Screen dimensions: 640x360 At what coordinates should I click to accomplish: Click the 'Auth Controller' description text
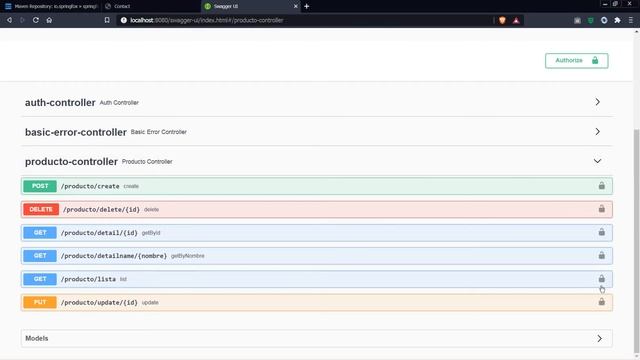[119, 103]
